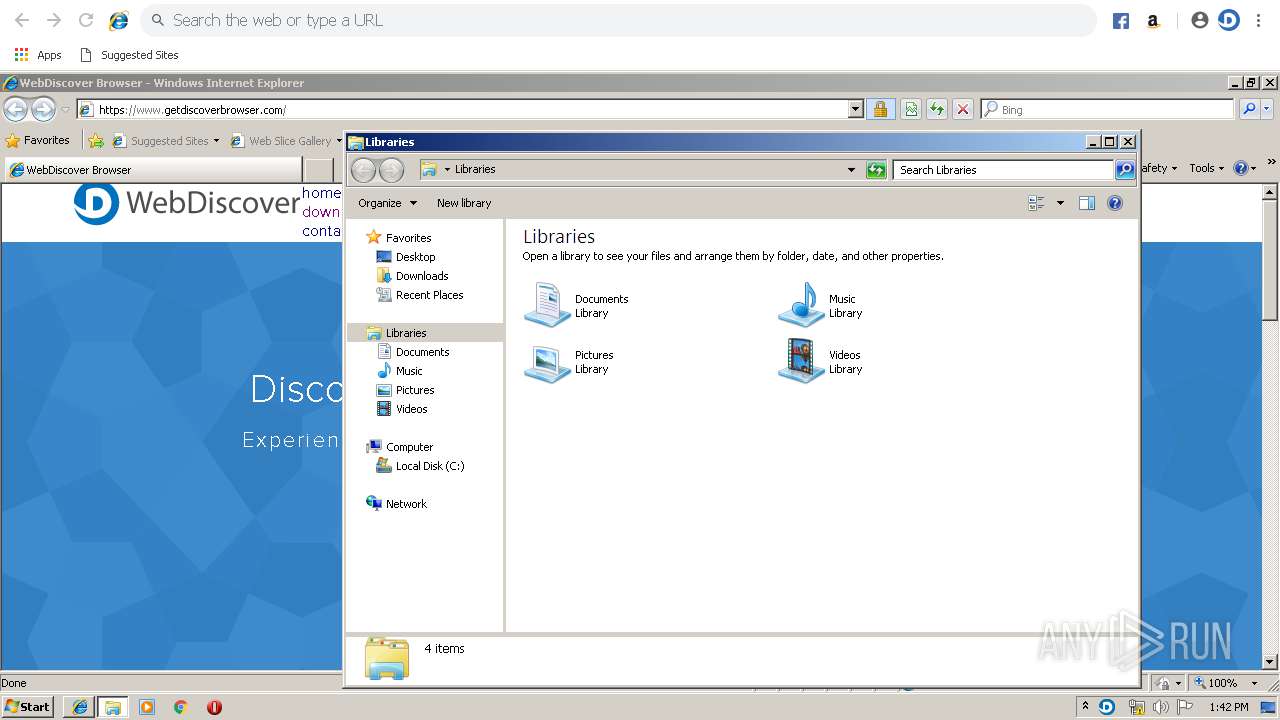Open the Facebook shortcut icon in WebDiscover bar
The width and height of the screenshot is (1280, 720).
(x=1121, y=21)
